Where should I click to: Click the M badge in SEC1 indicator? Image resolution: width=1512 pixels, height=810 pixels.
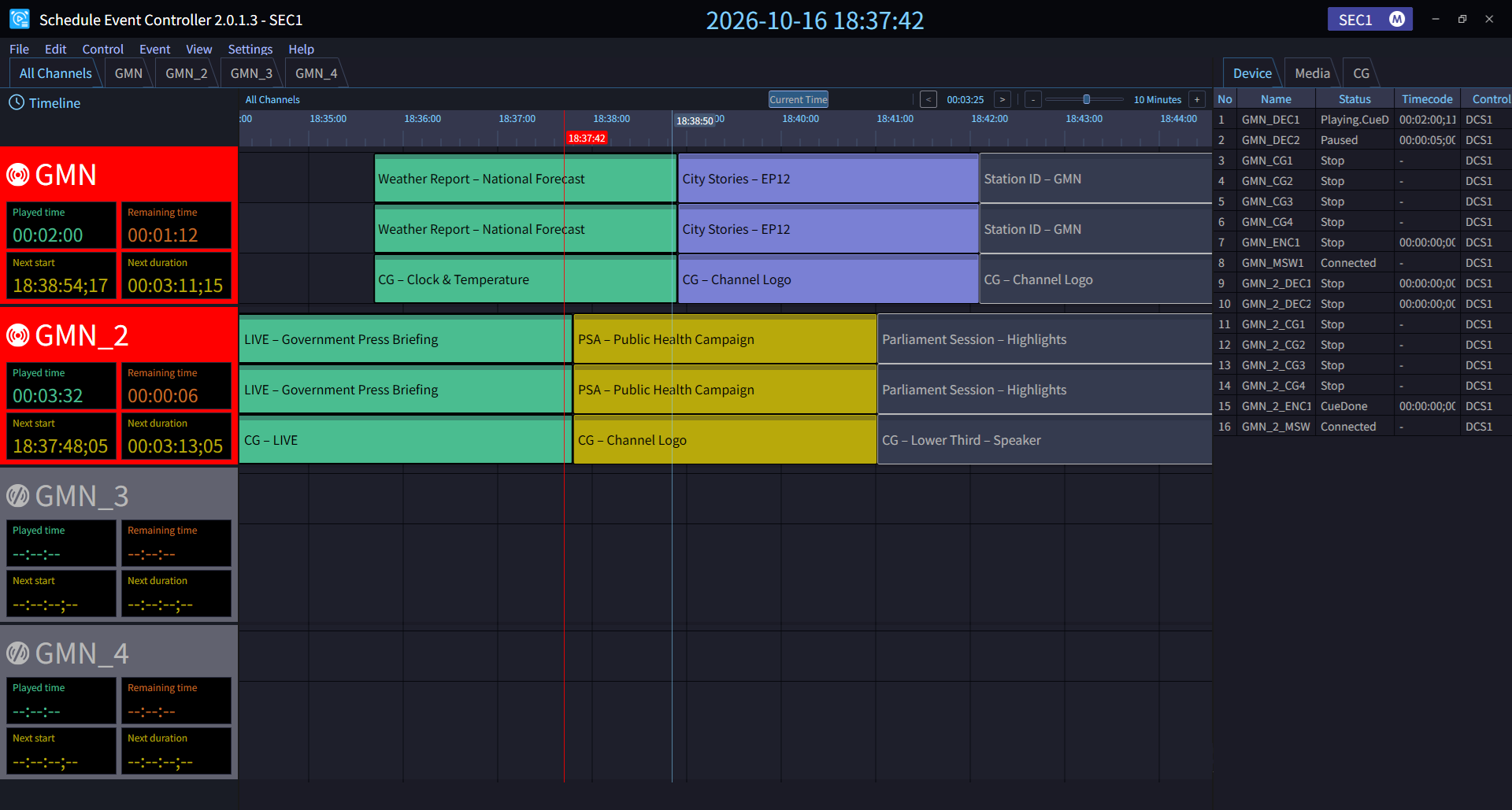point(1397,20)
